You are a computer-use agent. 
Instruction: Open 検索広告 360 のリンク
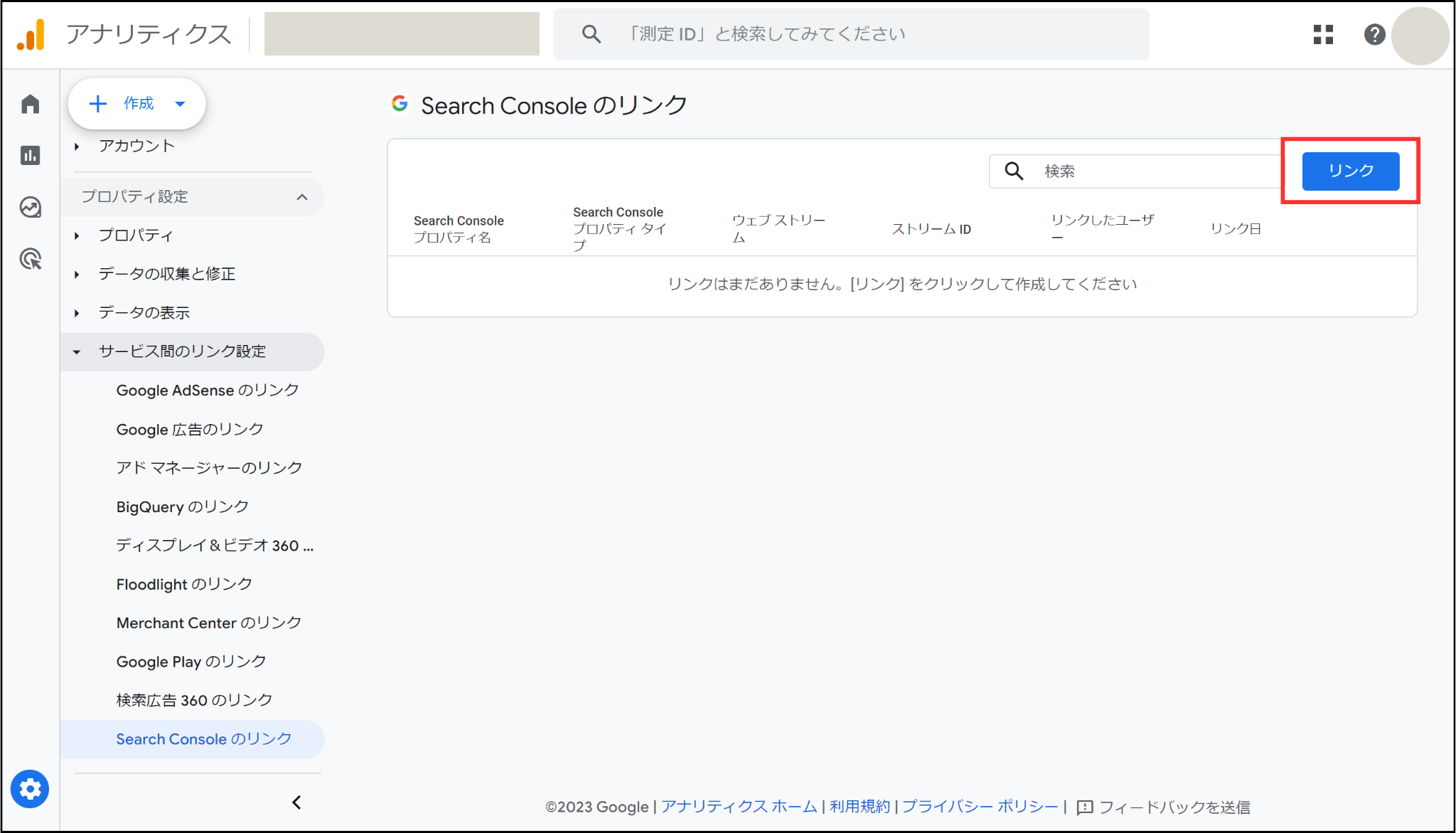[194, 700]
